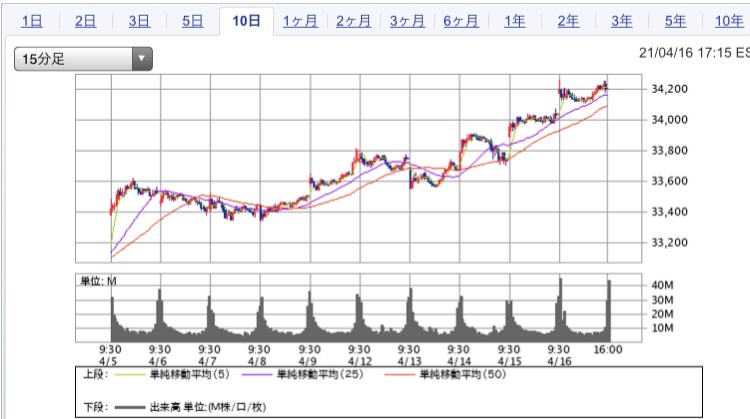Click the 20M volume axis label
The image size is (750, 419).
662,314
